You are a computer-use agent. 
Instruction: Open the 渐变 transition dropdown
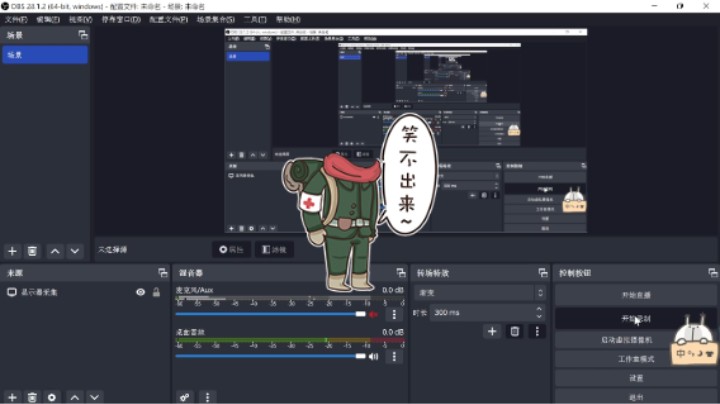click(480, 293)
